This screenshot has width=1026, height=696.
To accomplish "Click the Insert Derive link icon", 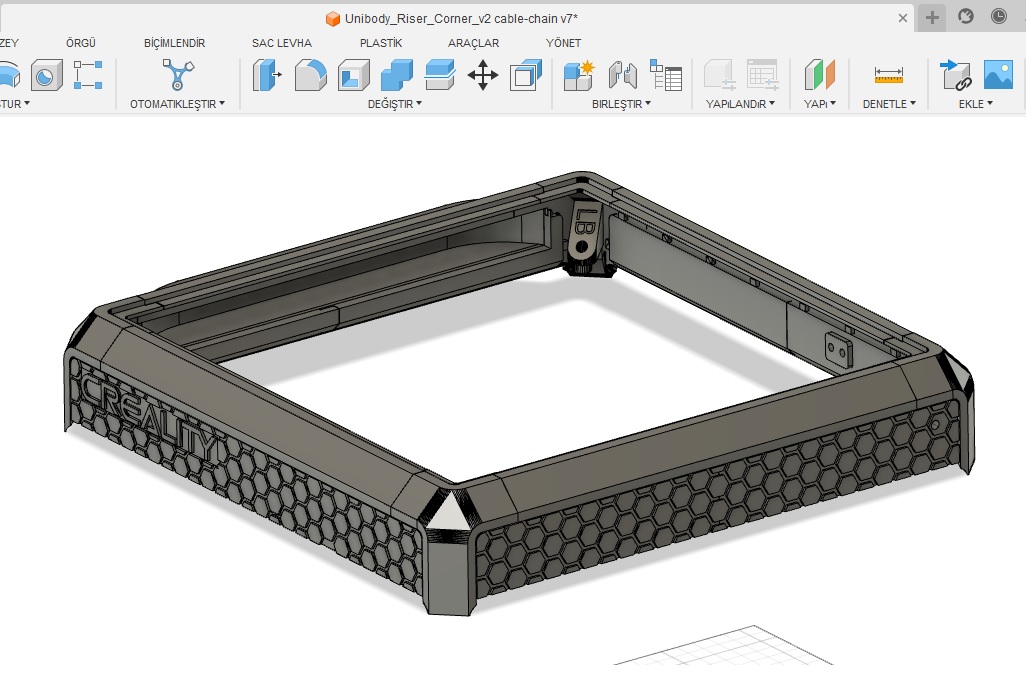I will click(x=955, y=75).
